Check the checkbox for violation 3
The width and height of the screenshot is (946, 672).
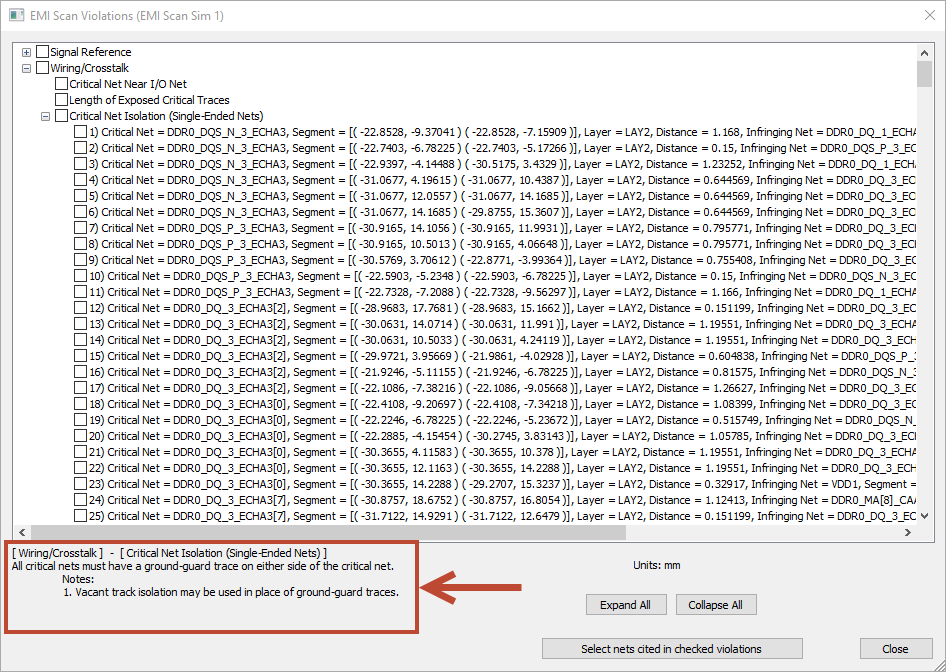(x=80, y=163)
